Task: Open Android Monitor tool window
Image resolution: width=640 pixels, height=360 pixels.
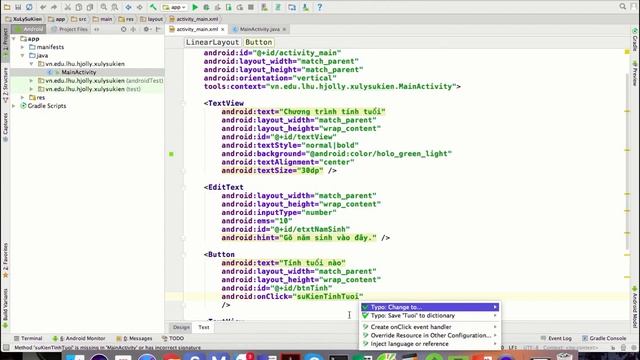Action: click(79, 338)
